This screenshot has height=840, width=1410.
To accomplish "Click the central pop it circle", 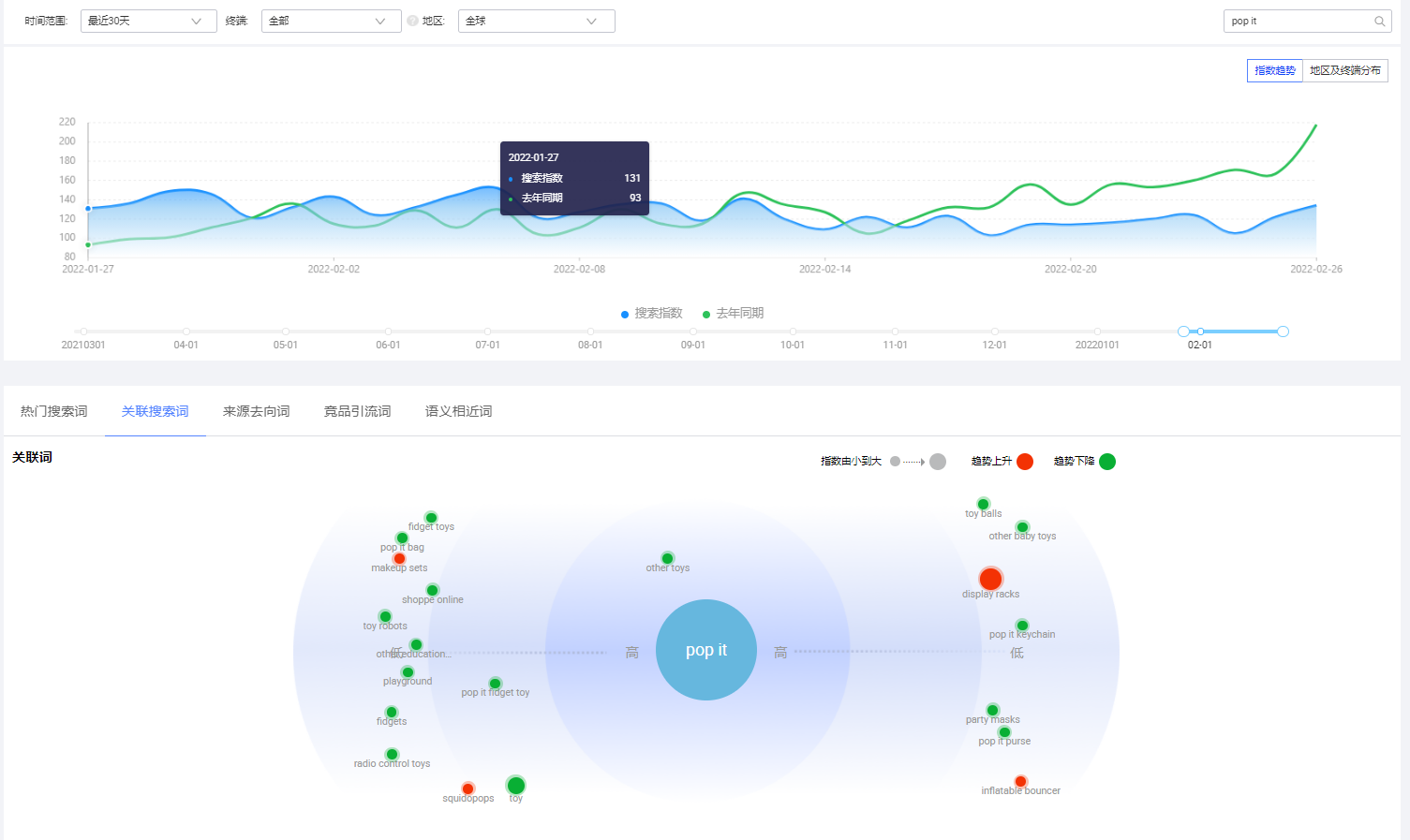I will tap(706, 650).
